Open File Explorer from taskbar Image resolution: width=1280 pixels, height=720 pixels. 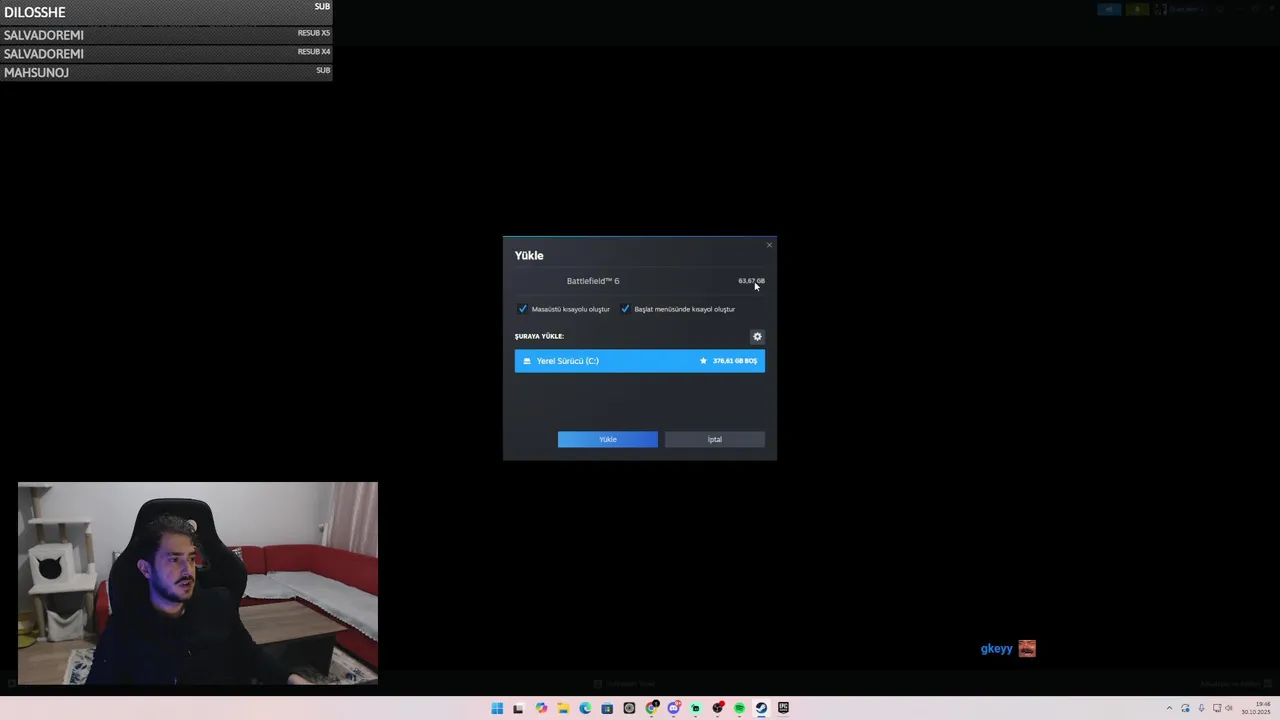pyautogui.click(x=563, y=708)
